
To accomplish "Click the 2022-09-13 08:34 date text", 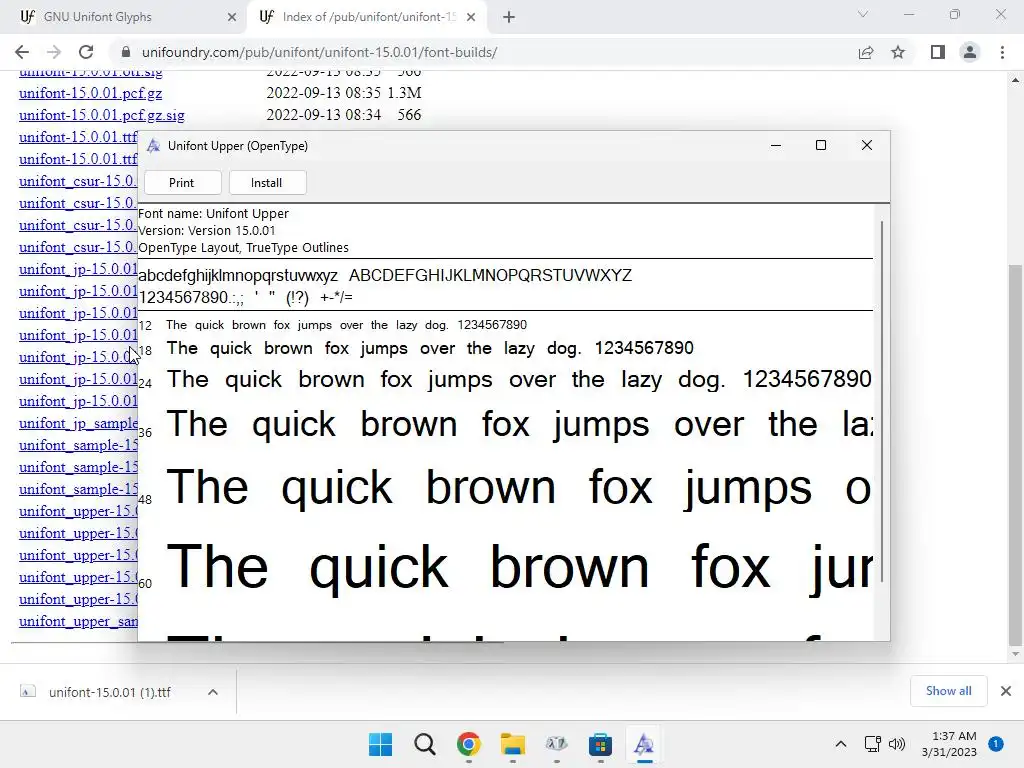I will pyautogui.click(x=323, y=115).
